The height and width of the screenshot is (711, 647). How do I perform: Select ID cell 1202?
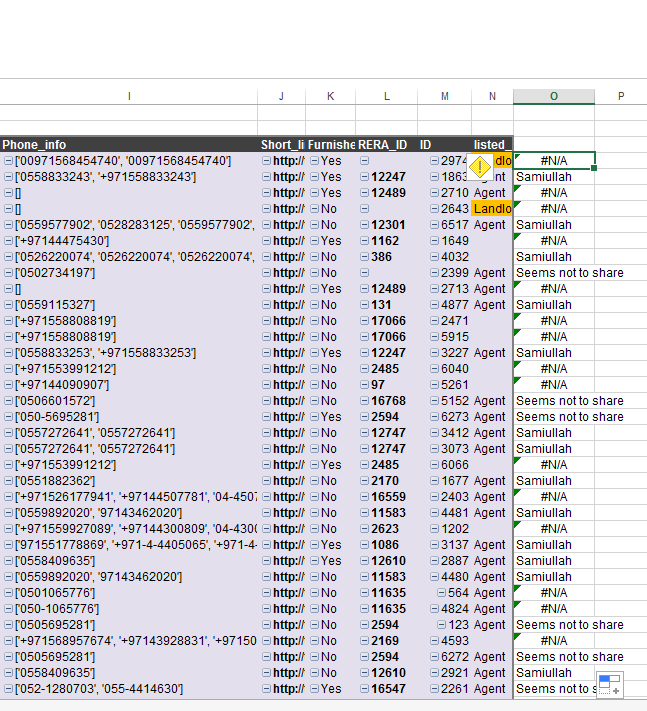tap(444, 528)
